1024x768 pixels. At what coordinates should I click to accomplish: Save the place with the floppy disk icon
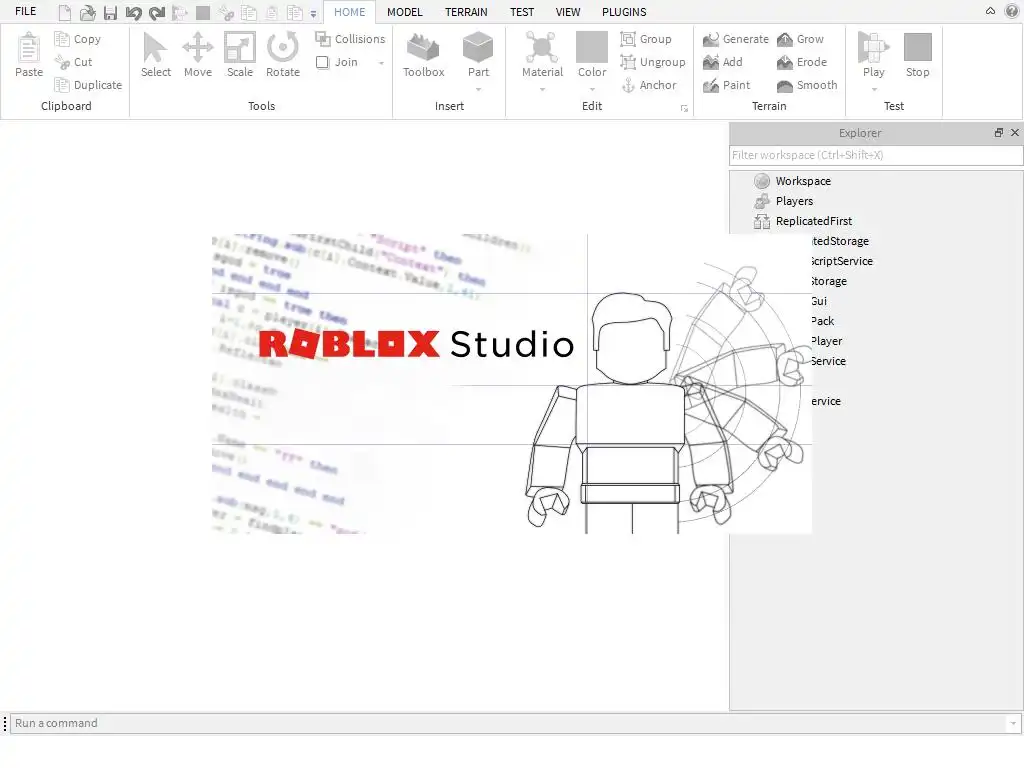pyautogui.click(x=110, y=12)
